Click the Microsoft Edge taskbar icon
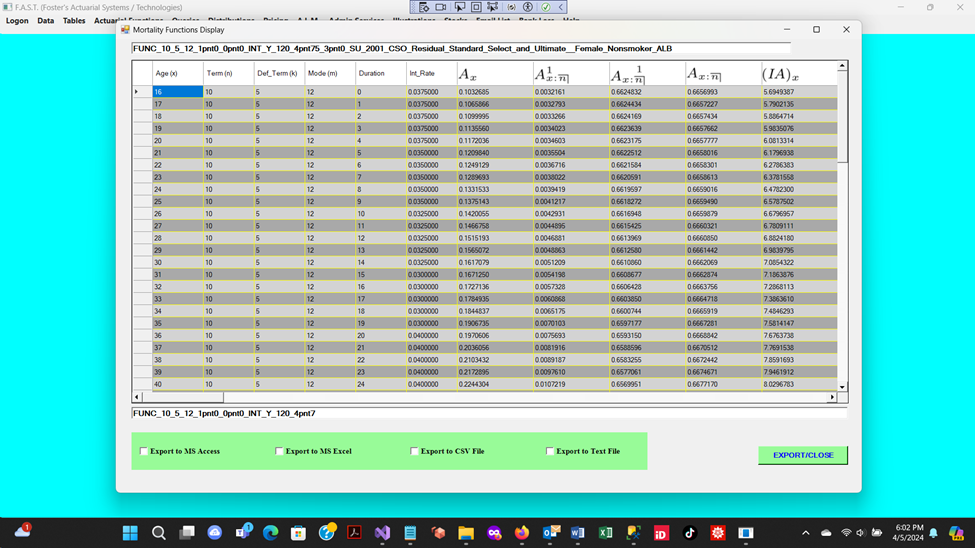 (x=271, y=533)
